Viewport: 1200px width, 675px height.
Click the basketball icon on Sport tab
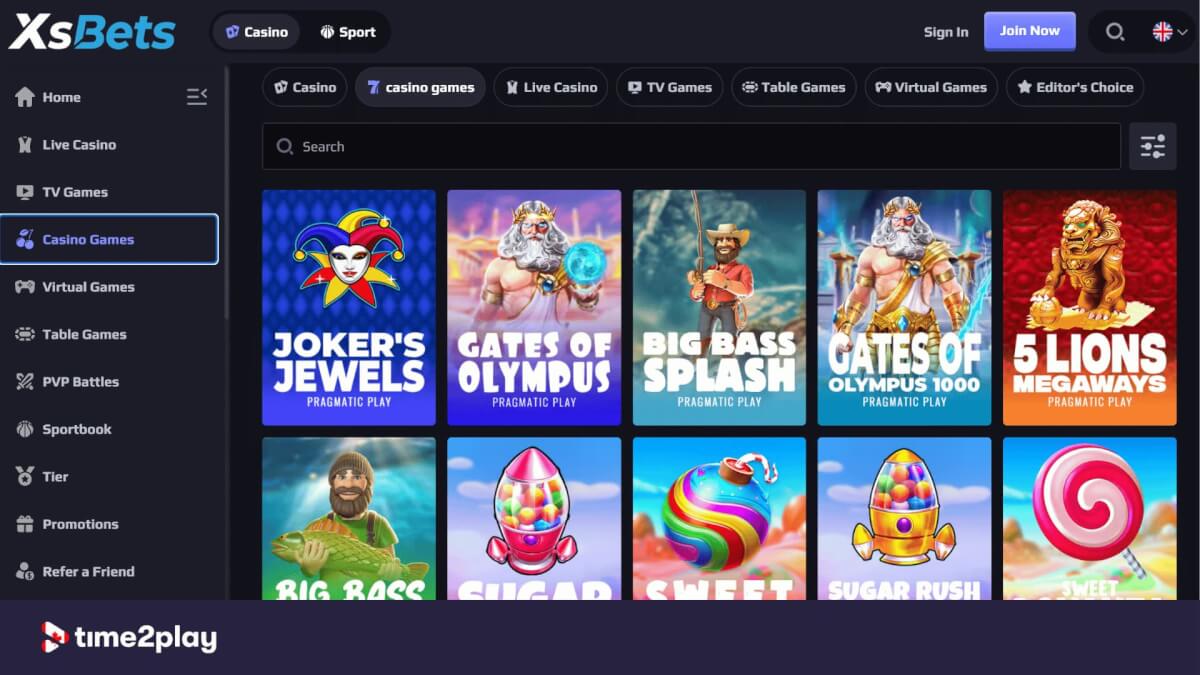pyautogui.click(x=327, y=32)
